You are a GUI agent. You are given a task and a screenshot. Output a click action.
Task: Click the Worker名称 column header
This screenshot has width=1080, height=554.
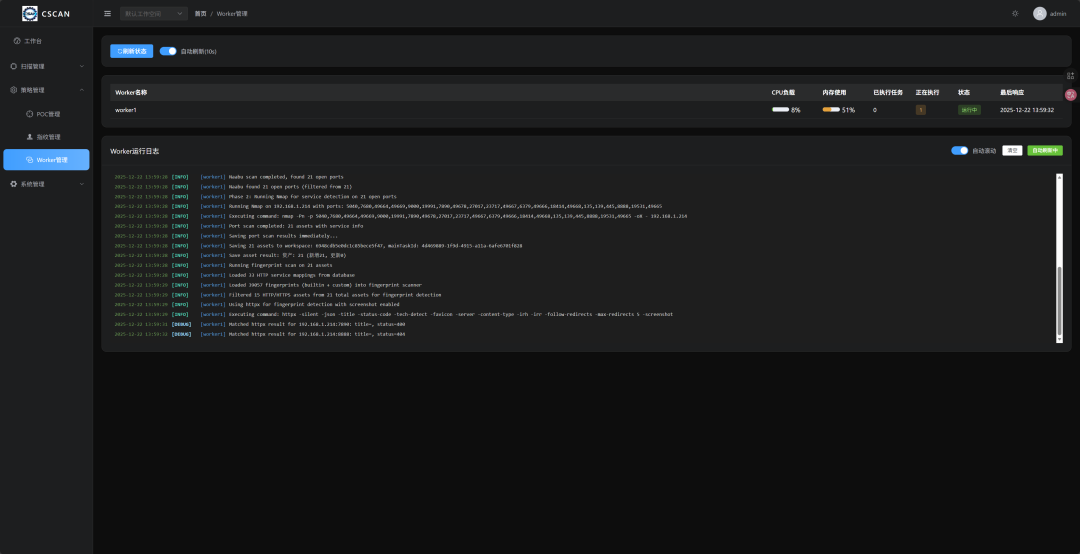tap(131, 92)
